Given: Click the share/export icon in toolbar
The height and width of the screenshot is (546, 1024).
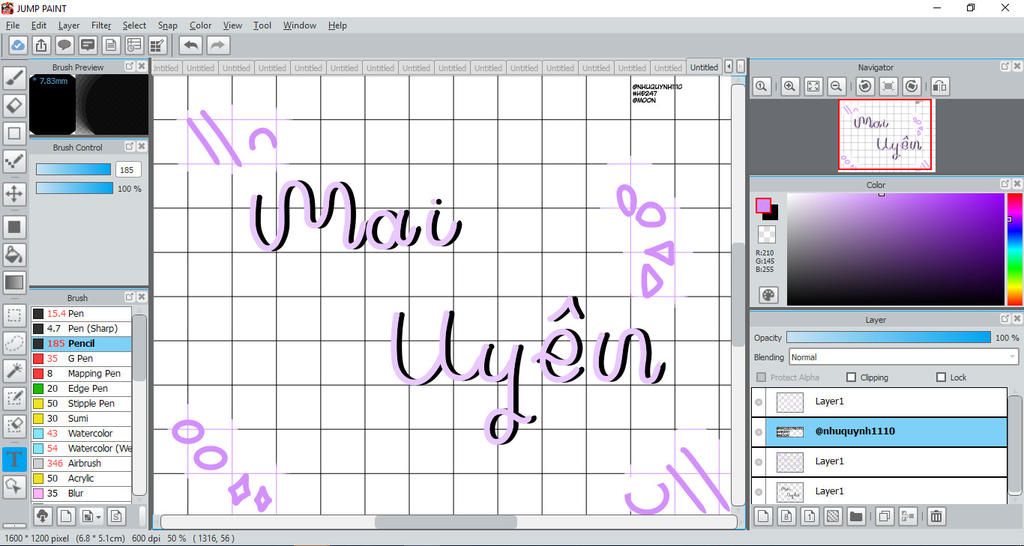Looking at the screenshot, I should click(x=40, y=45).
